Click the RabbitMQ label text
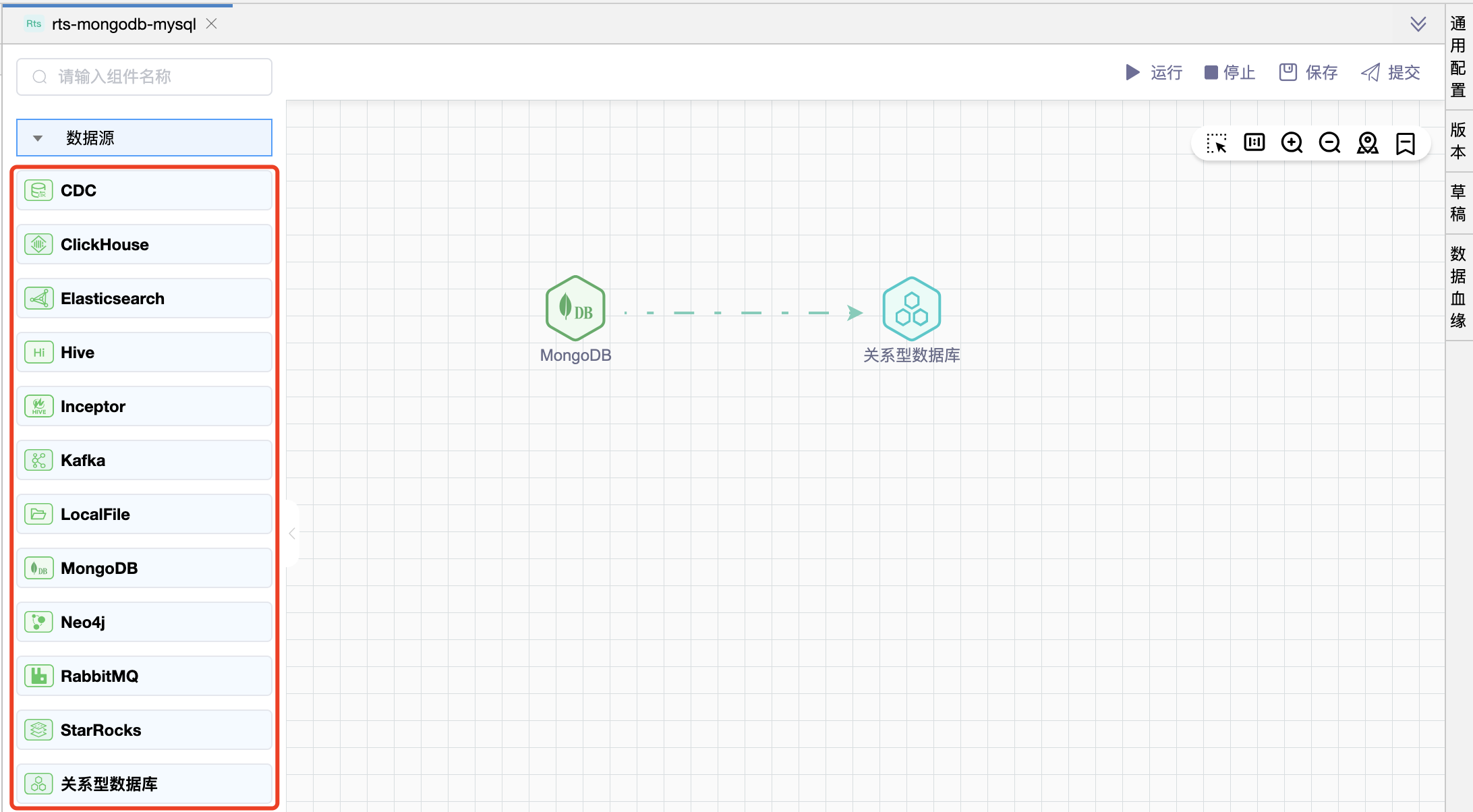 (100, 676)
